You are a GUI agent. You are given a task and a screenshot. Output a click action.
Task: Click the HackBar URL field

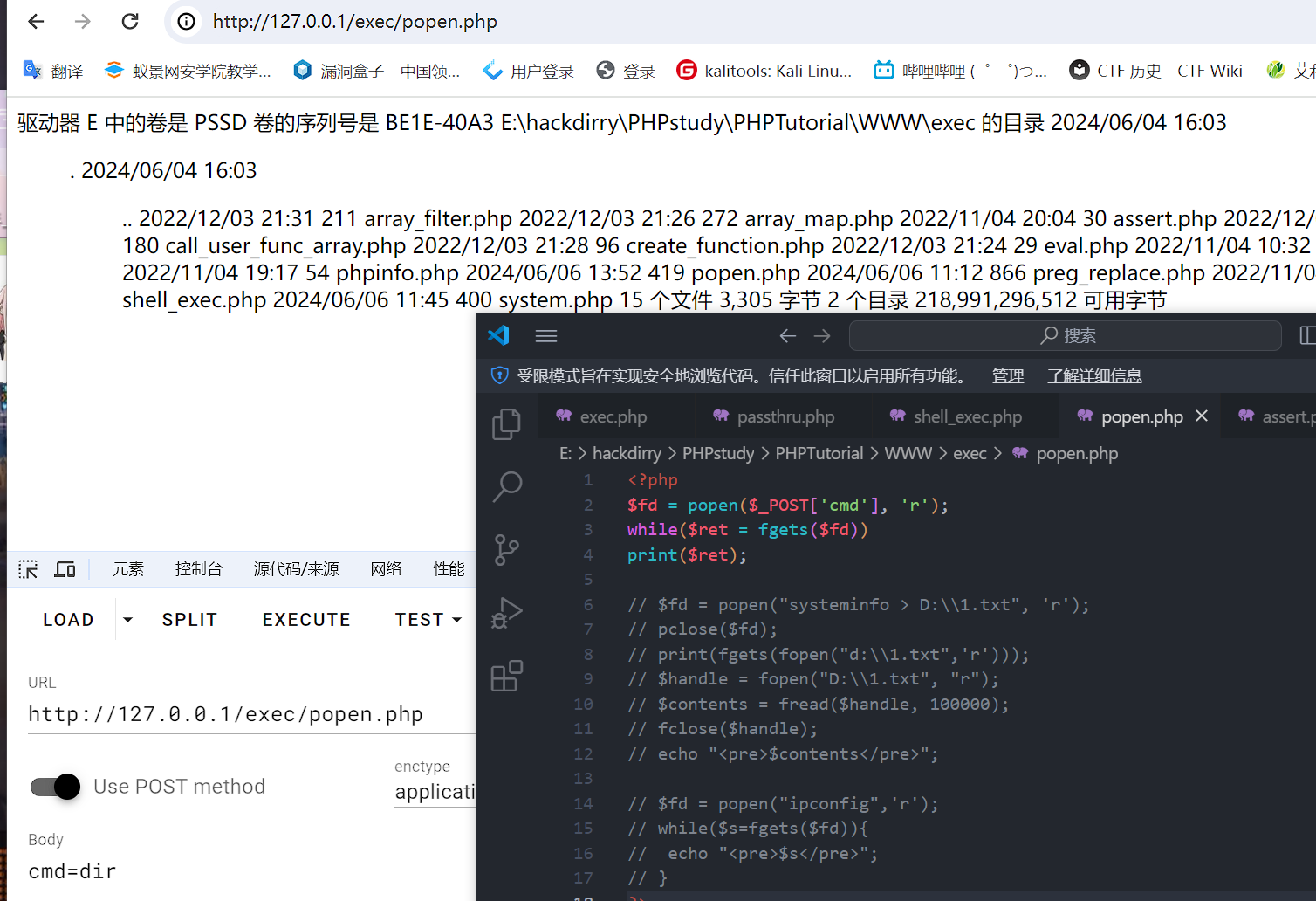(251, 714)
